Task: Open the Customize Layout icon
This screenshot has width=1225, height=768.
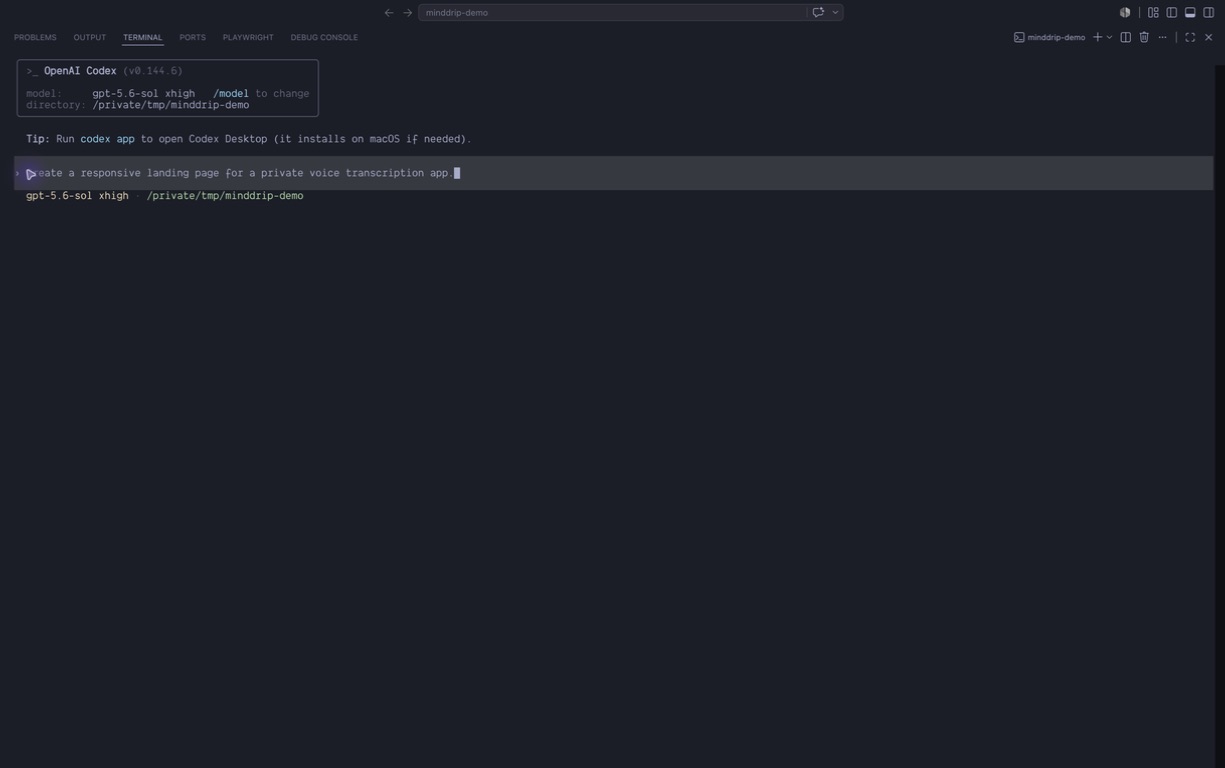Action: [x=1153, y=13]
